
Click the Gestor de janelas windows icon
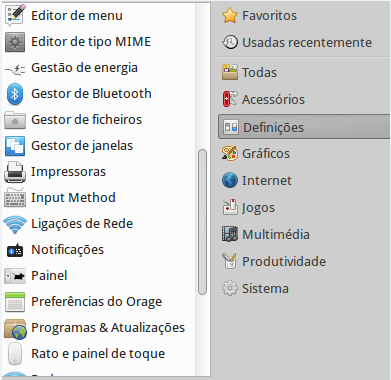click(x=15, y=146)
